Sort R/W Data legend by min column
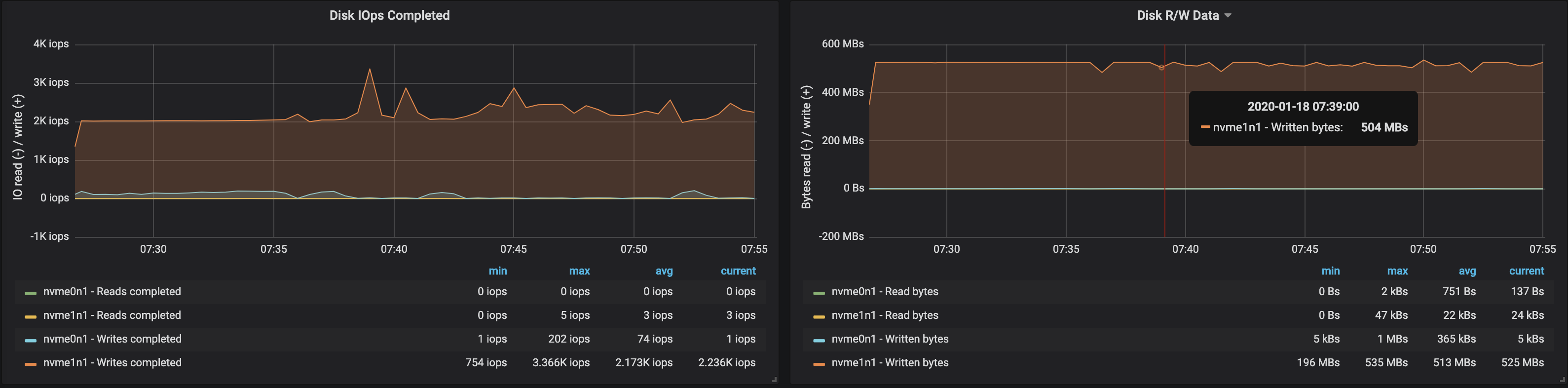Screen dimensions: 1568x388 [1331, 271]
